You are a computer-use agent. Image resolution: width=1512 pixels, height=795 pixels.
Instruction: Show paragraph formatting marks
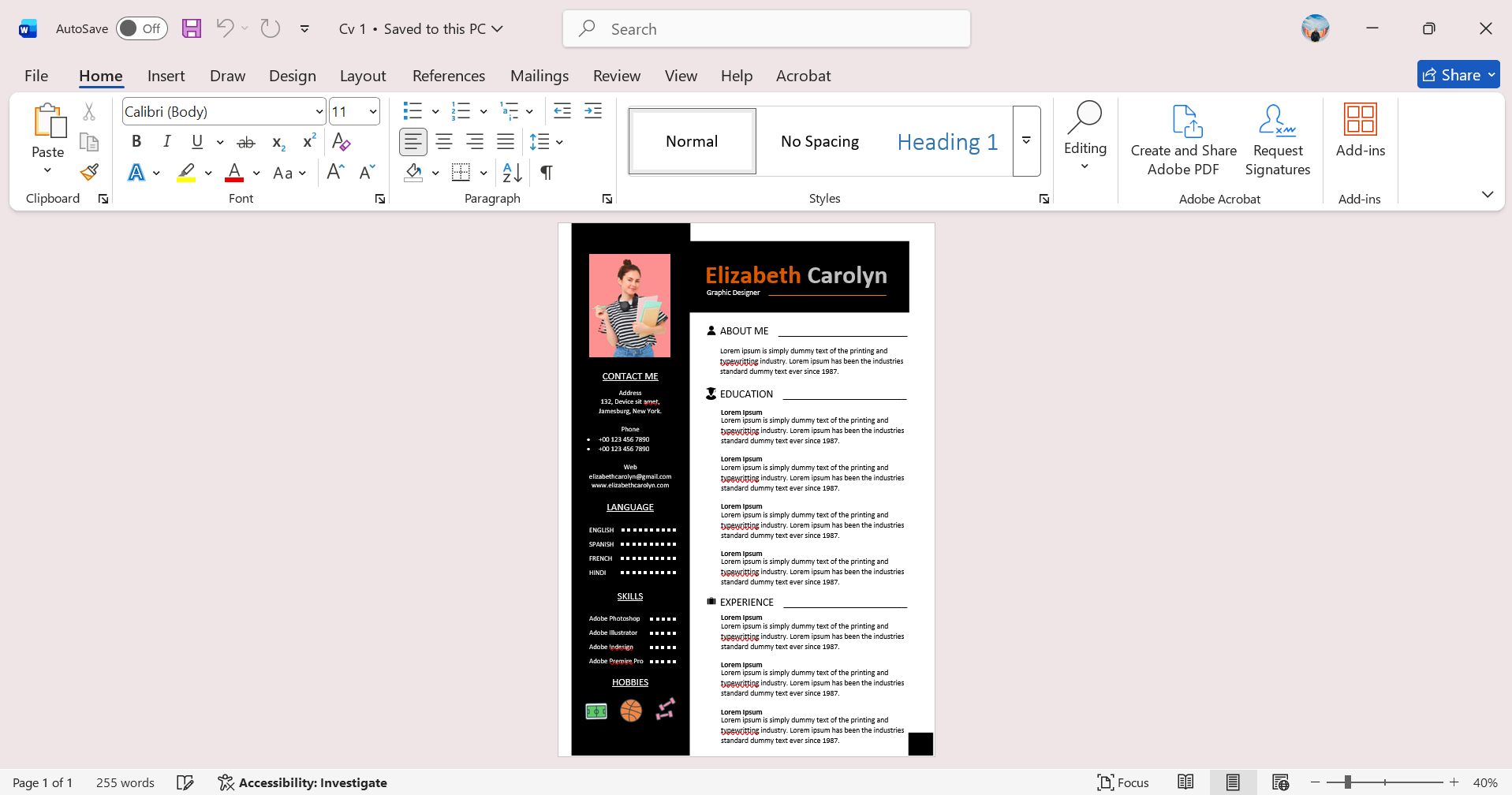pyautogui.click(x=547, y=172)
